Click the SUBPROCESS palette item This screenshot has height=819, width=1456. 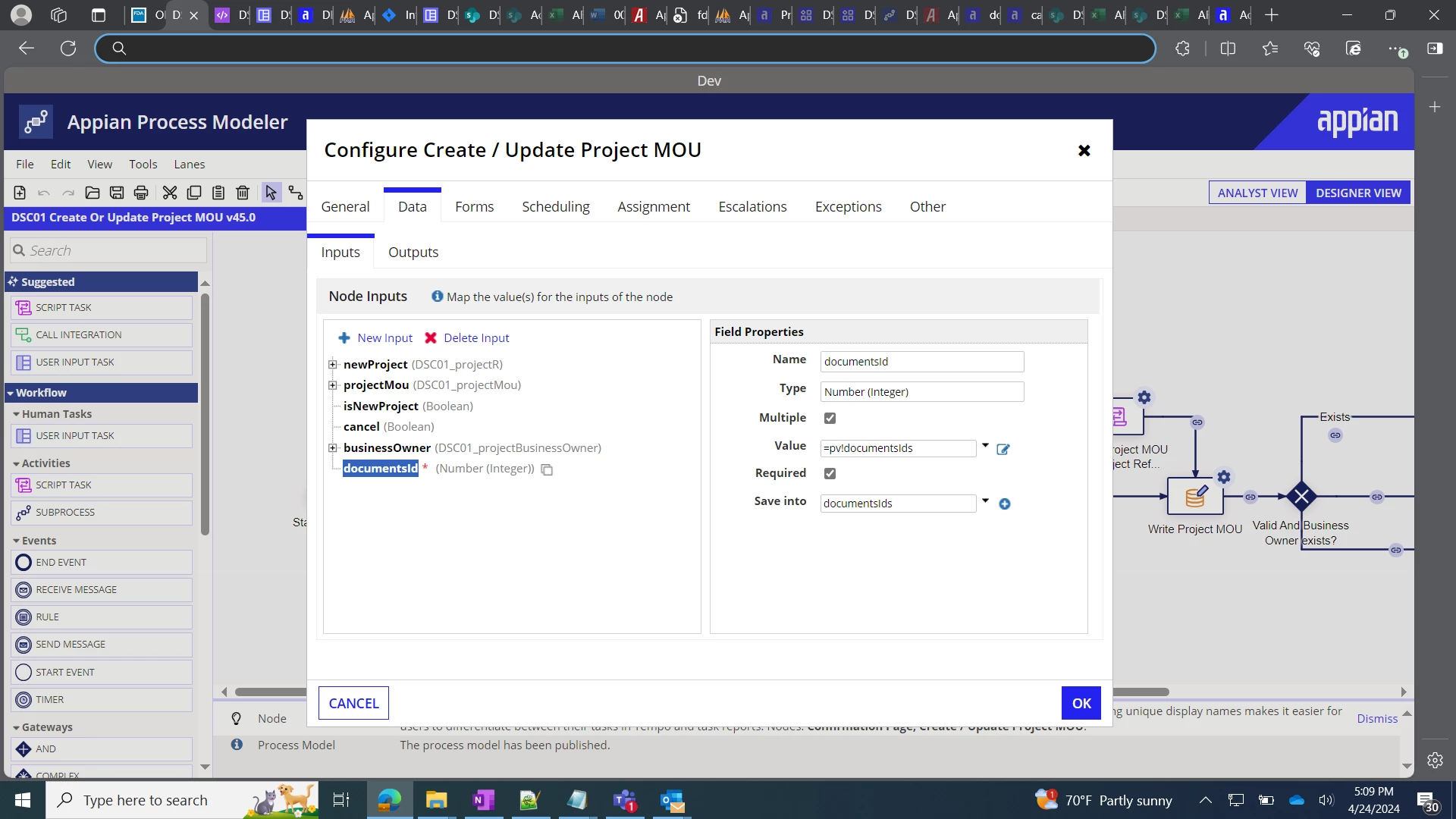point(102,513)
